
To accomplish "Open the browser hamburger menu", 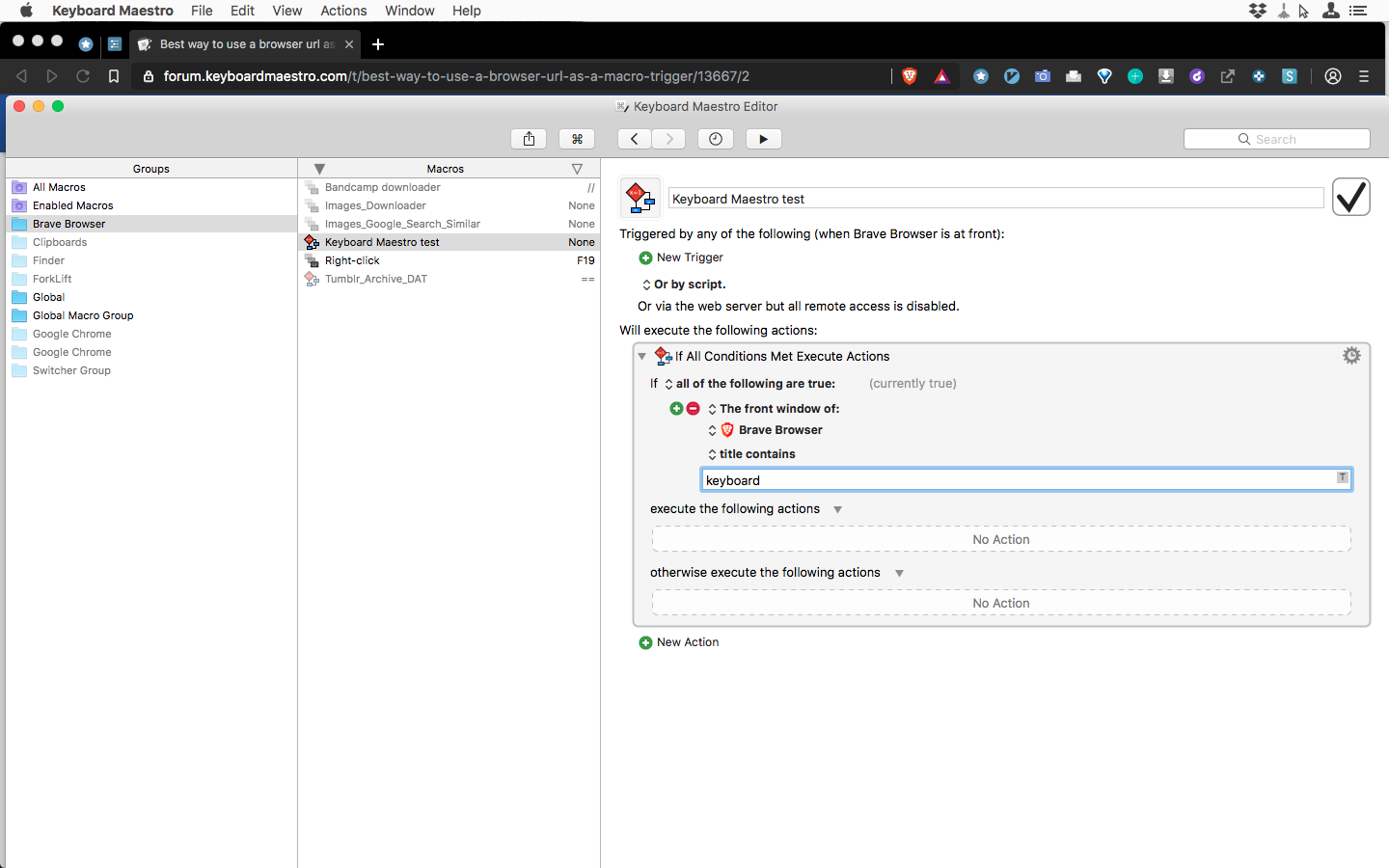I will [1364, 76].
